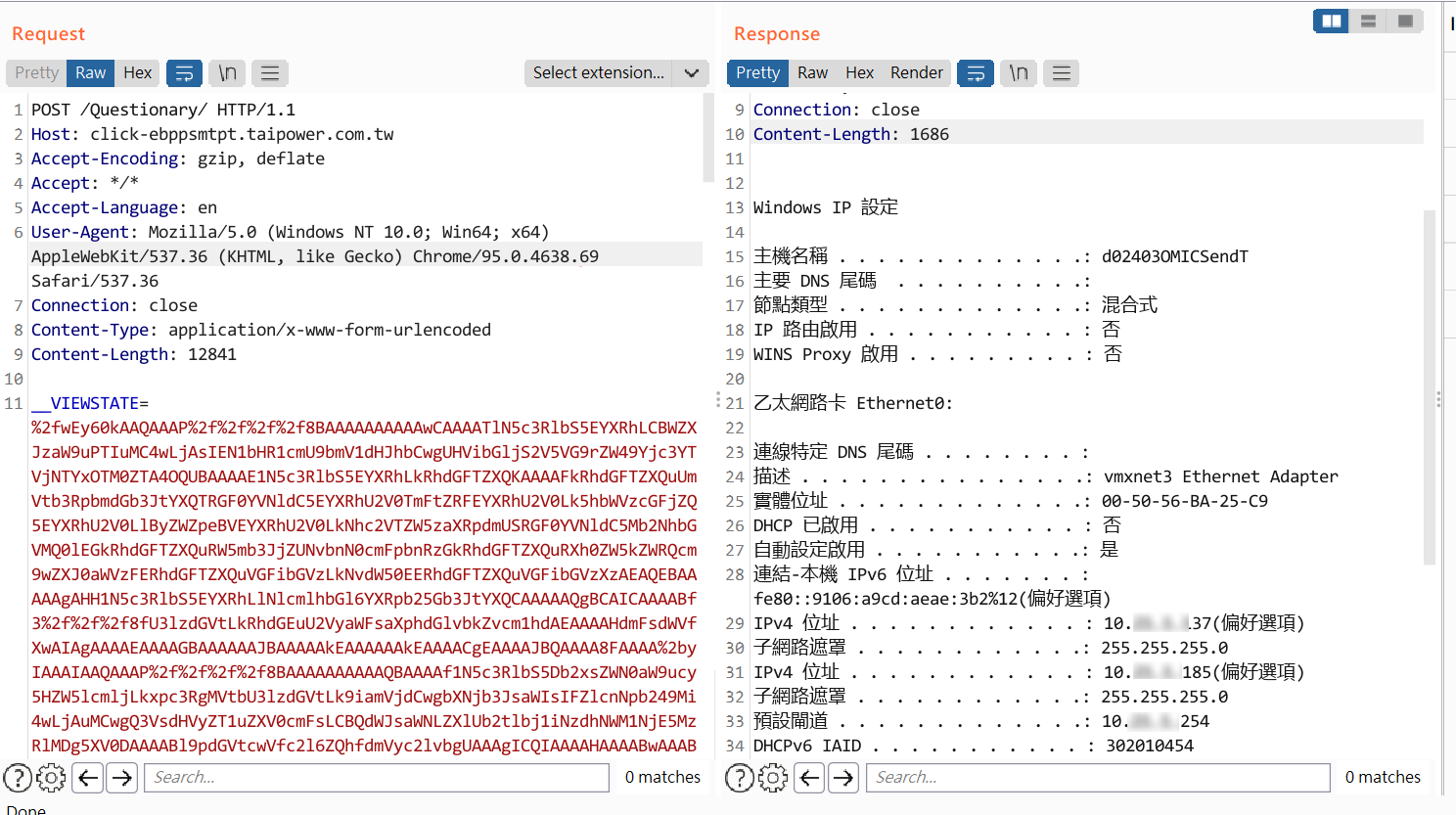The width and height of the screenshot is (1456, 815).
Task: Click the vmxnet3 Ethernet Adapter text
Action: (x=1221, y=476)
